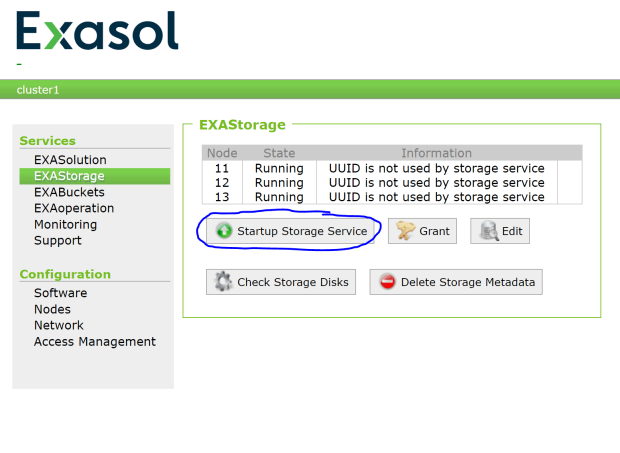Open Access Management settings
The width and height of the screenshot is (620, 453).
pyautogui.click(x=95, y=341)
